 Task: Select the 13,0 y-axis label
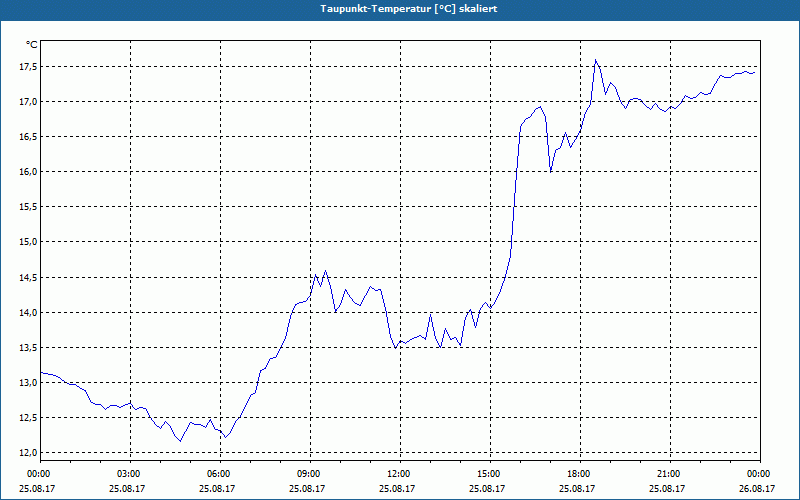pyautogui.click(x=29, y=383)
